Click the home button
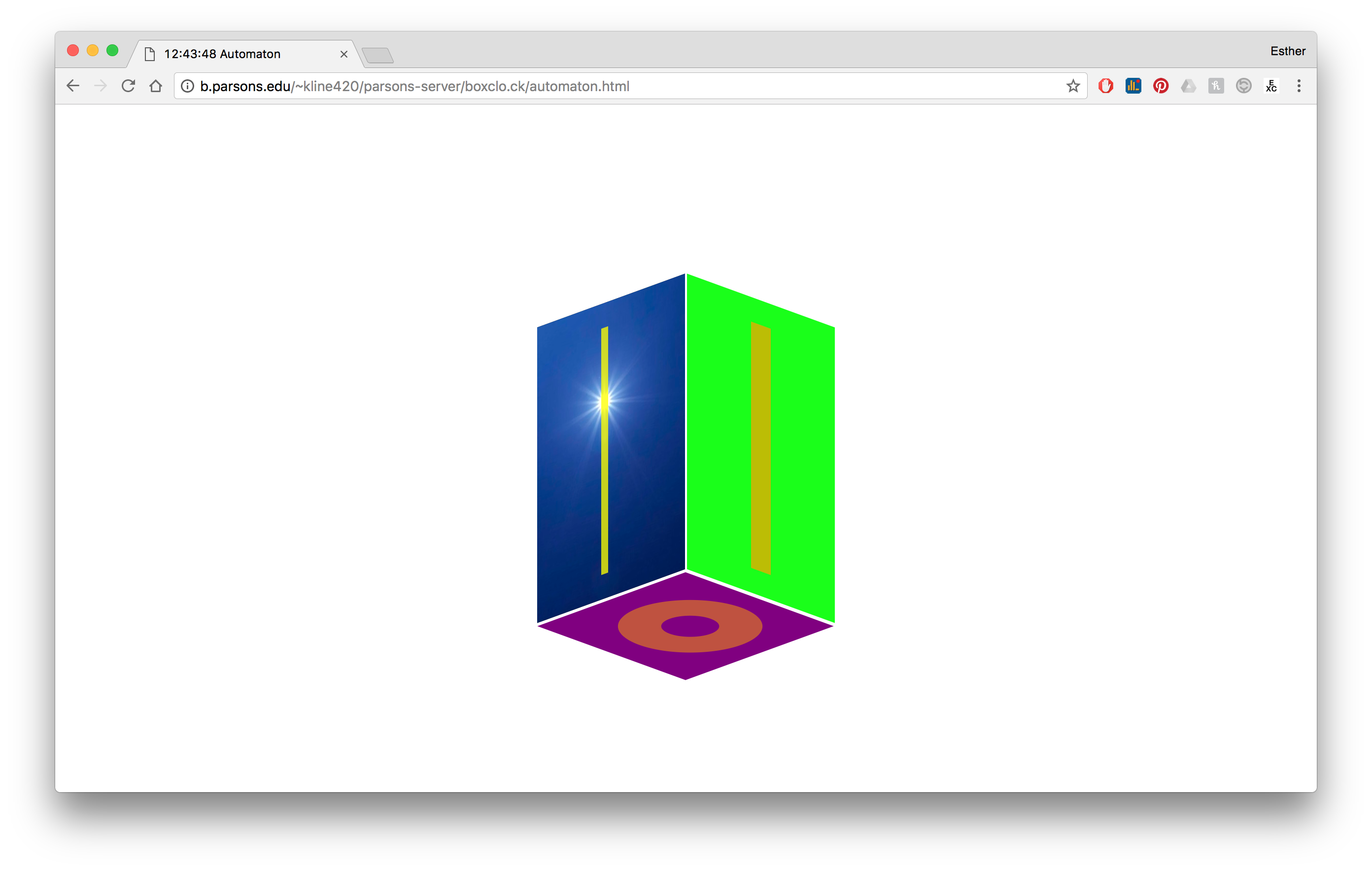This screenshot has height=871, width=1372. (156, 86)
